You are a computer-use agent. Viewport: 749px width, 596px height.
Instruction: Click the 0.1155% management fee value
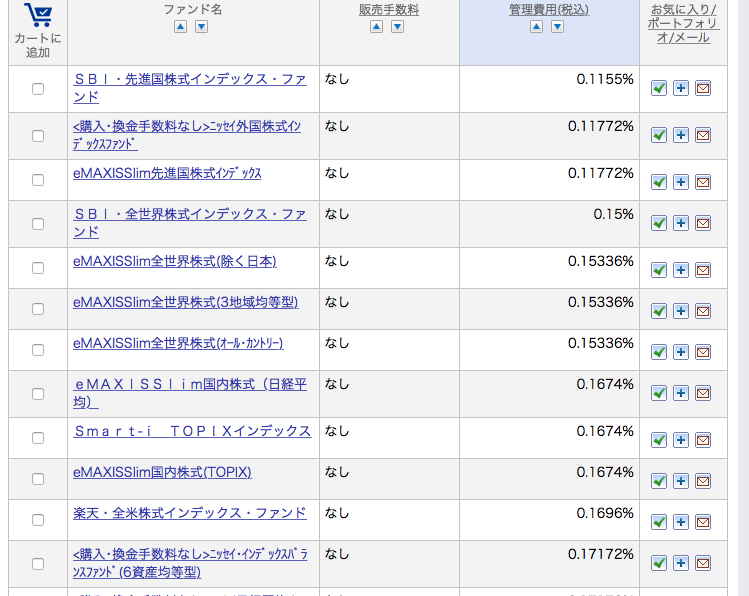tap(605, 79)
